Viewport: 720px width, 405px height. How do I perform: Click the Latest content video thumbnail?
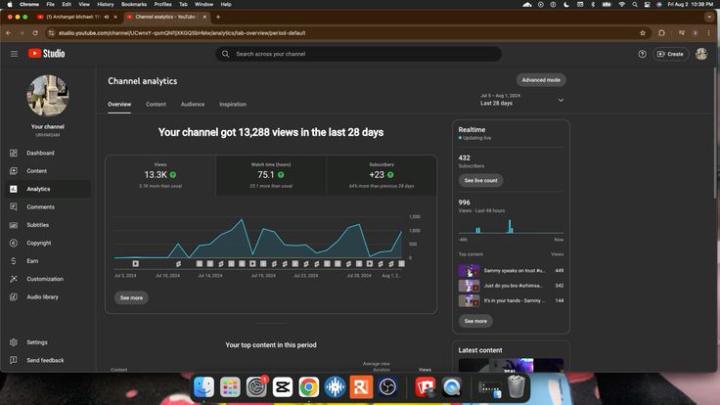511,365
